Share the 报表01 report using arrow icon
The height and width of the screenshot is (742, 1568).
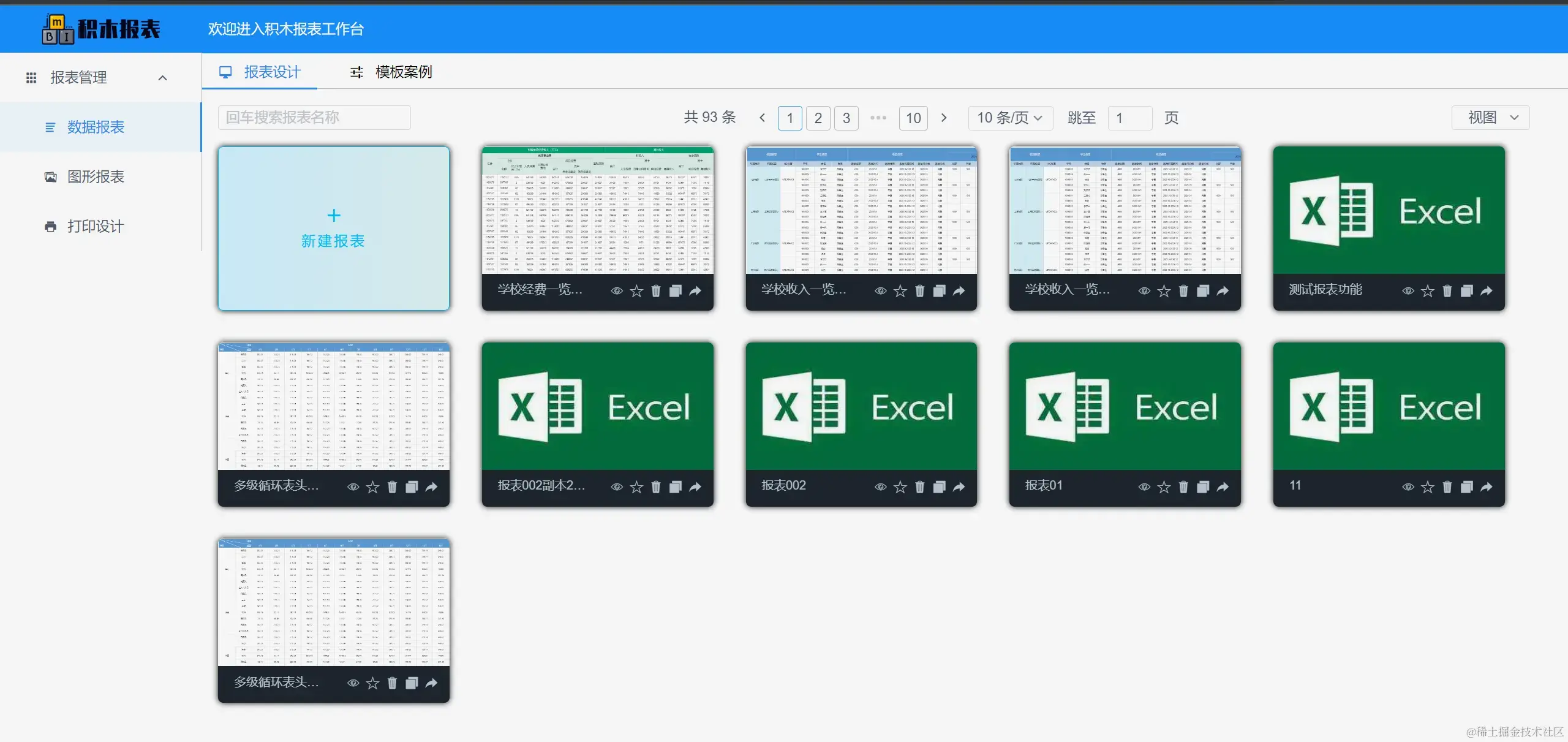click(1223, 487)
